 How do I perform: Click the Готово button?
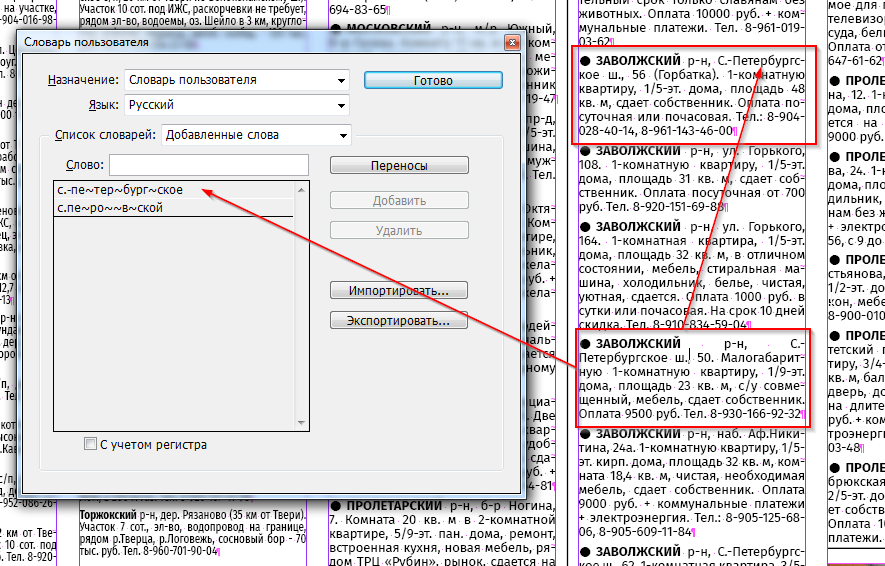click(x=433, y=80)
